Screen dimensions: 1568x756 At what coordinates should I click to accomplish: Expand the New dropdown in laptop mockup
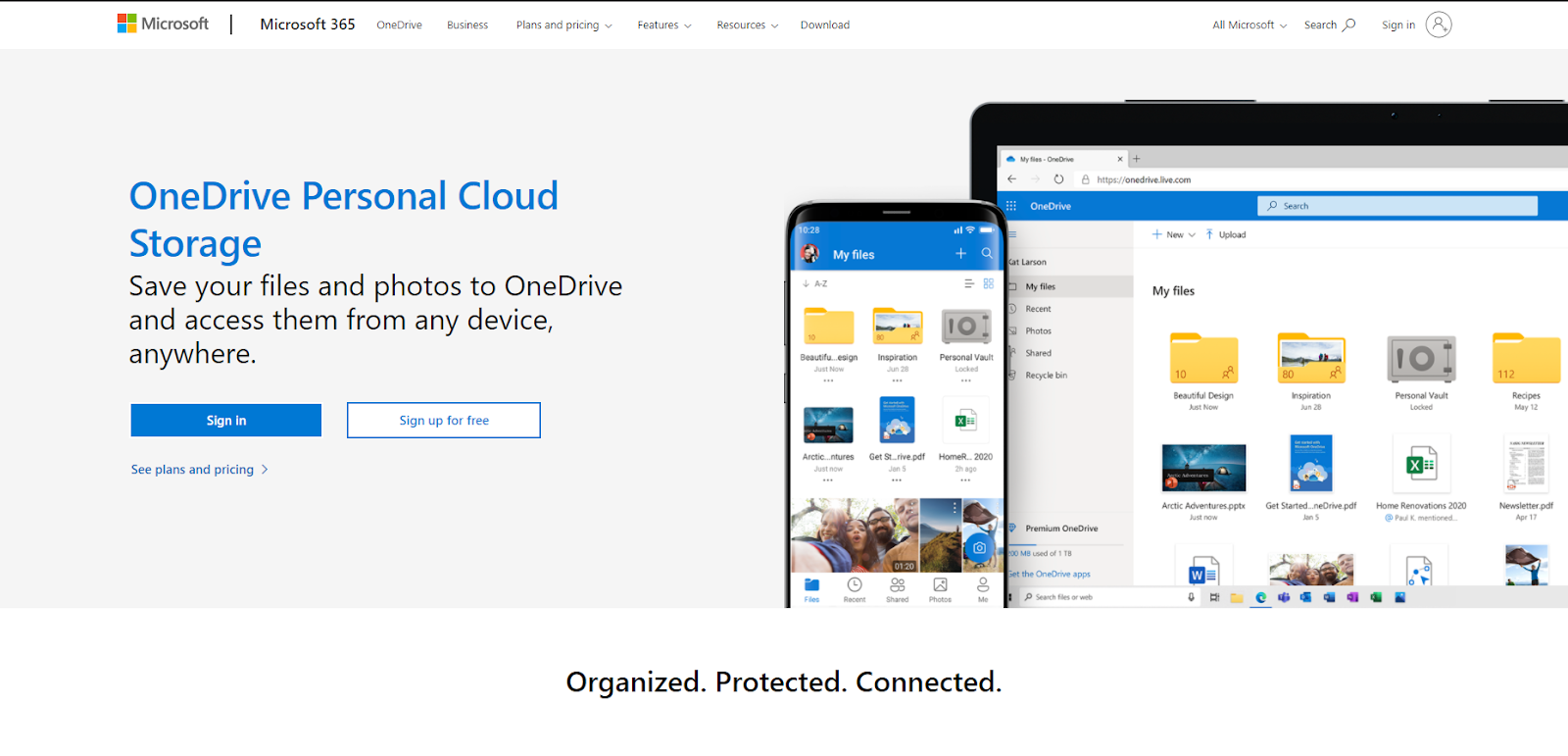click(1174, 234)
